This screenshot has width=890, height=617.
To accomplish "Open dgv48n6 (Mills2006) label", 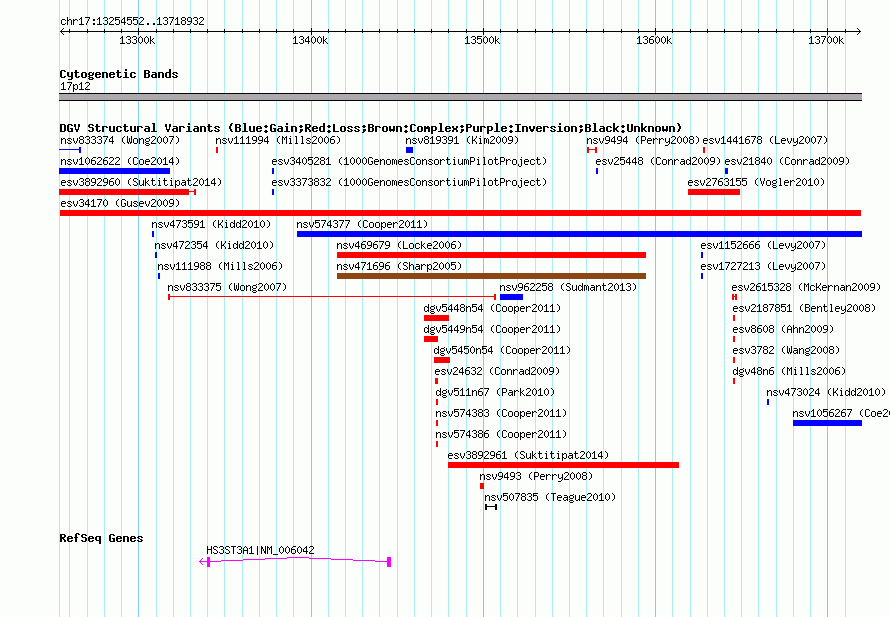I will (x=789, y=371).
